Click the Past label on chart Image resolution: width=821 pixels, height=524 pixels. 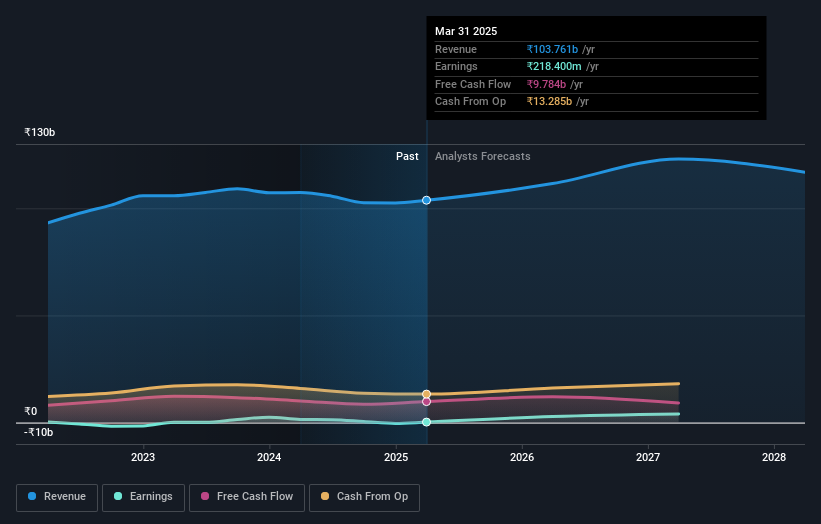coord(407,157)
